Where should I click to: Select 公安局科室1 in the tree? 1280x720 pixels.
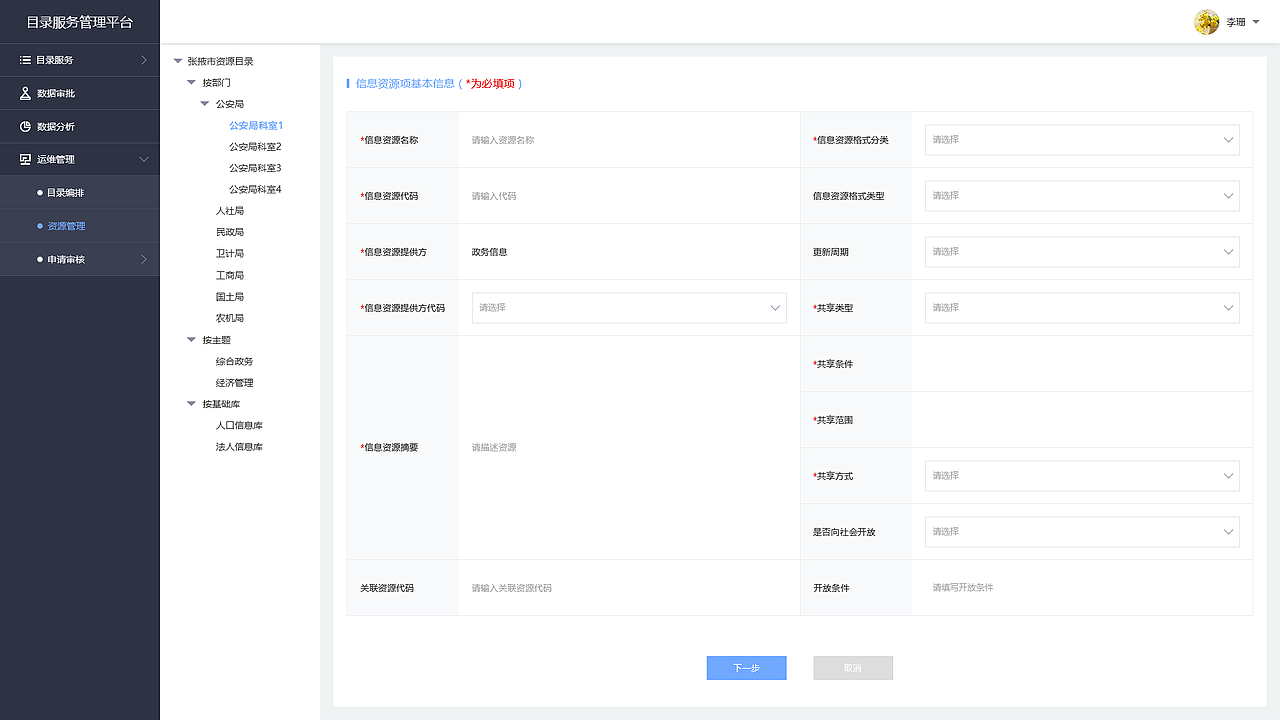(x=256, y=125)
